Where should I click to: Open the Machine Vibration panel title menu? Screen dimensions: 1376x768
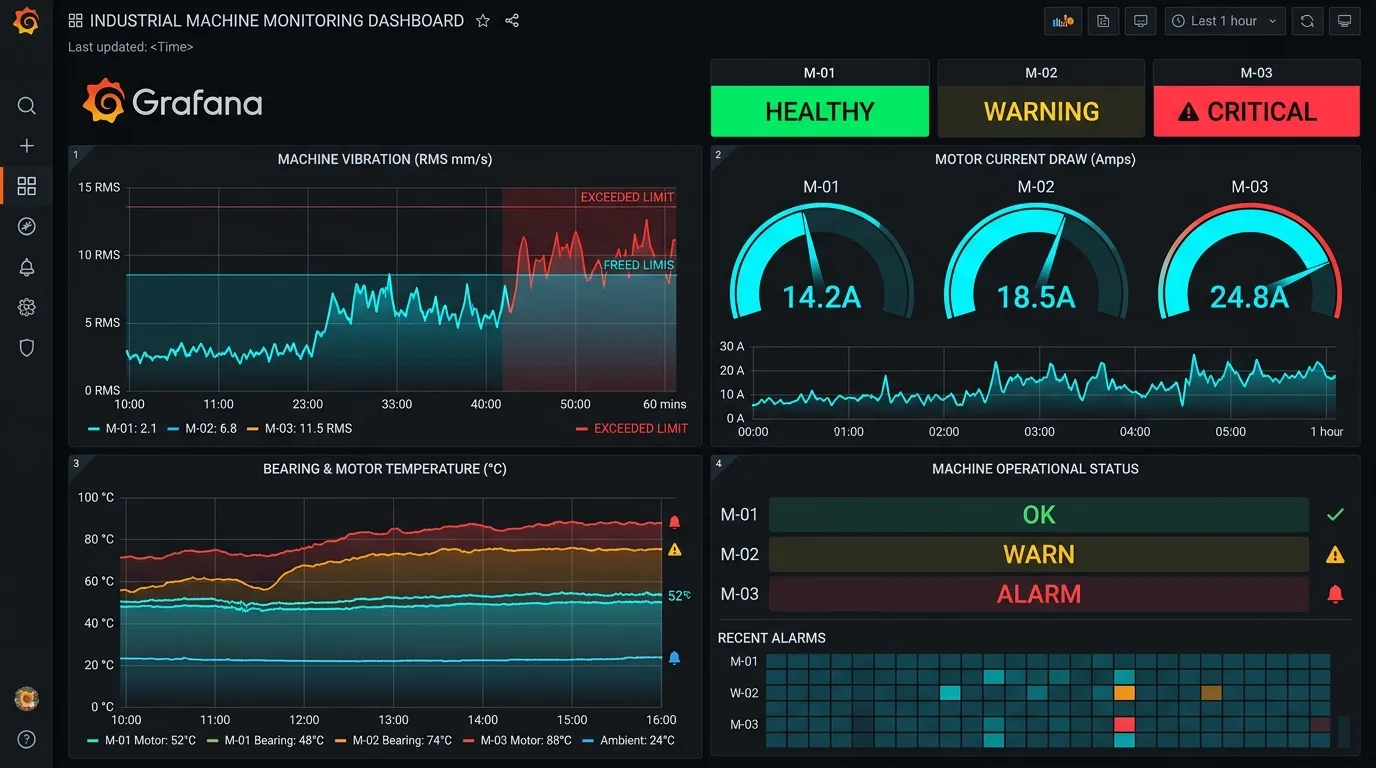[385, 159]
